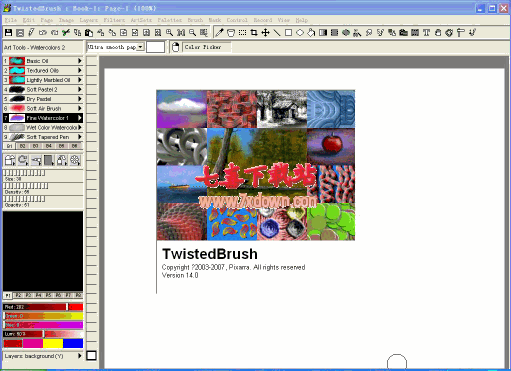Select the Rectangle shape tool
The height and width of the screenshot is (371, 511).
coord(288,33)
